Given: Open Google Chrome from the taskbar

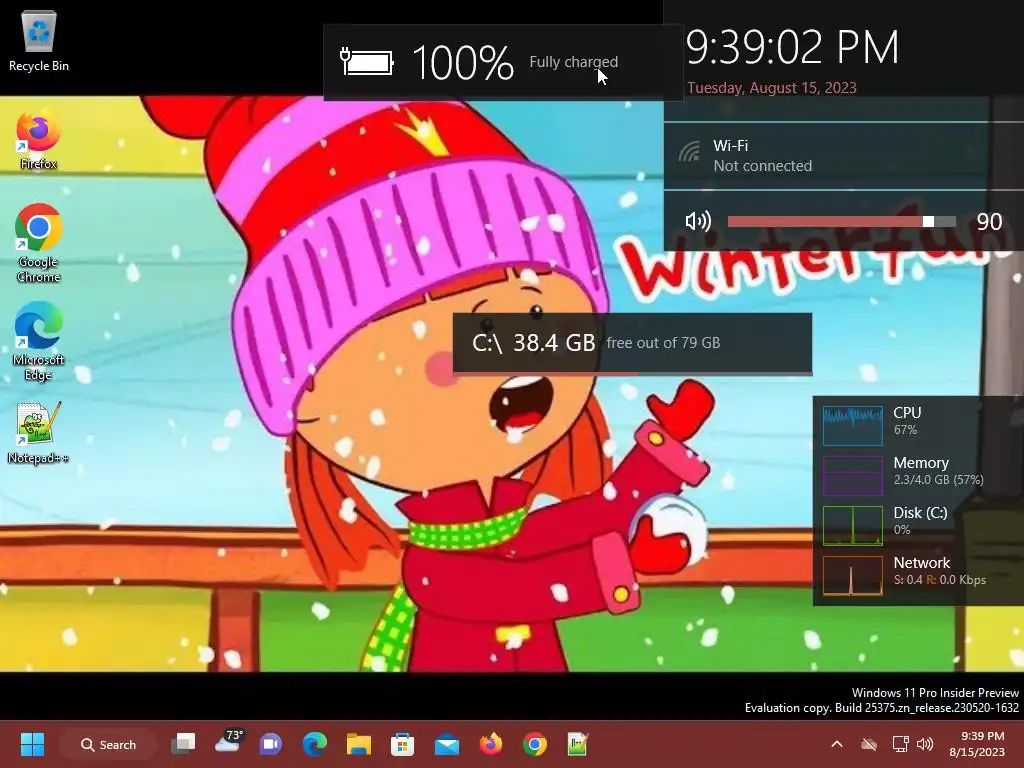Looking at the screenshot, I should [534, 744].
